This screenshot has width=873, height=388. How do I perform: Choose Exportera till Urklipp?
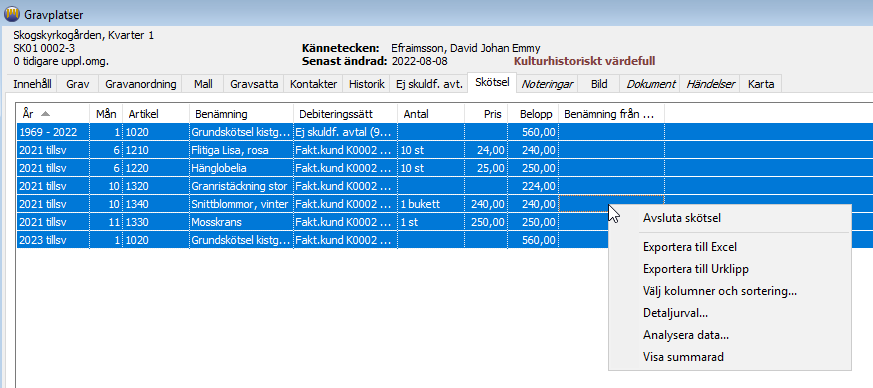(729, 269)
